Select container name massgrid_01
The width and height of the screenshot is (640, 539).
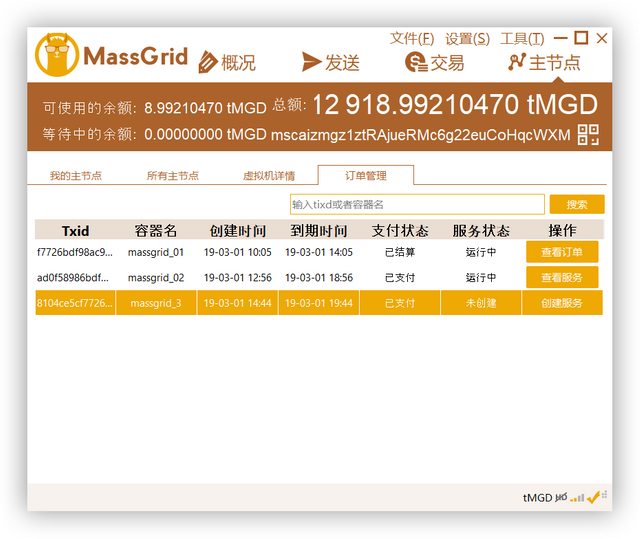[x=156, y=252]
